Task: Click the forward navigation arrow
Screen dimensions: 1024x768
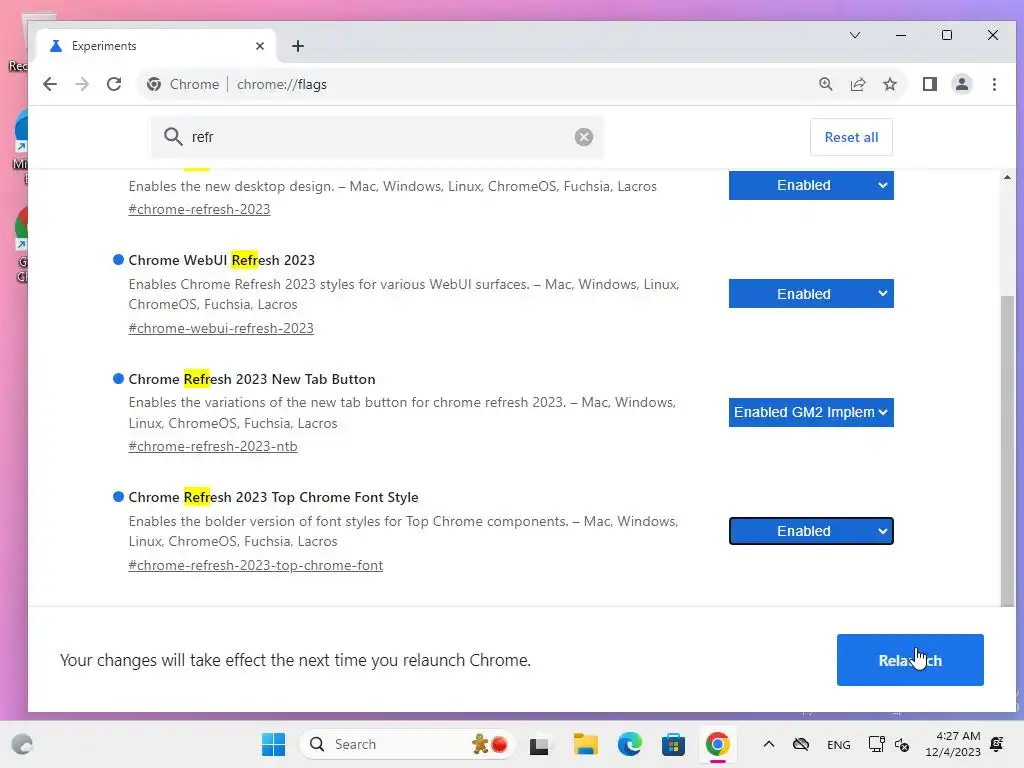Action: (82, 84)
